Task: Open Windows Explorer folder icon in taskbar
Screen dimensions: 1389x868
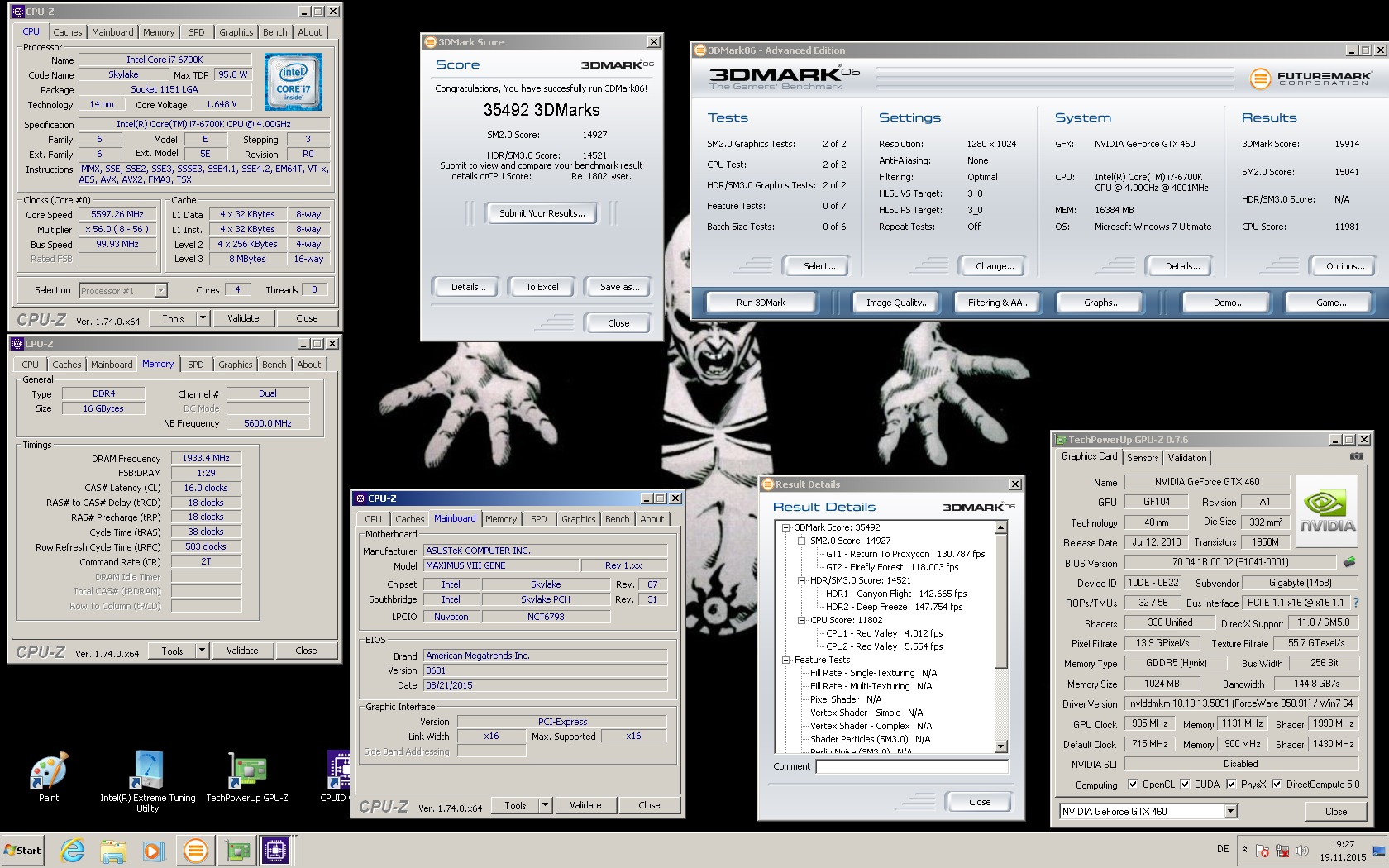Action: pyautogui.click(x=113, y=850)
